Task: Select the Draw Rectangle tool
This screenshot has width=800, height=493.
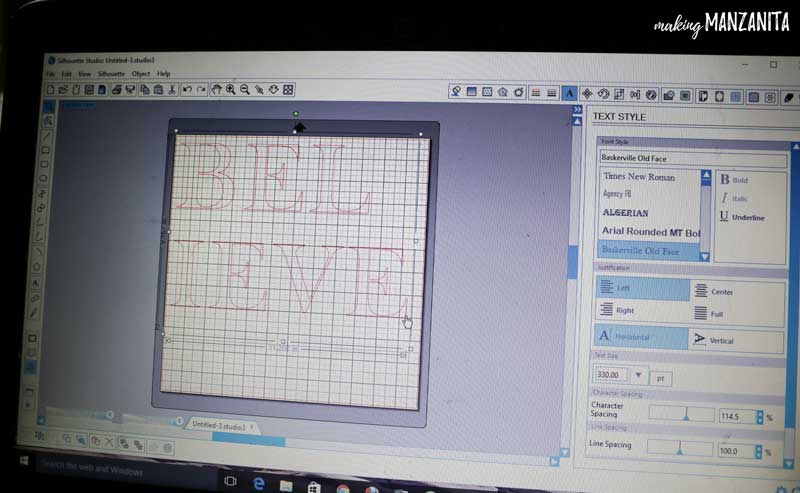Action: click(45, 150)
